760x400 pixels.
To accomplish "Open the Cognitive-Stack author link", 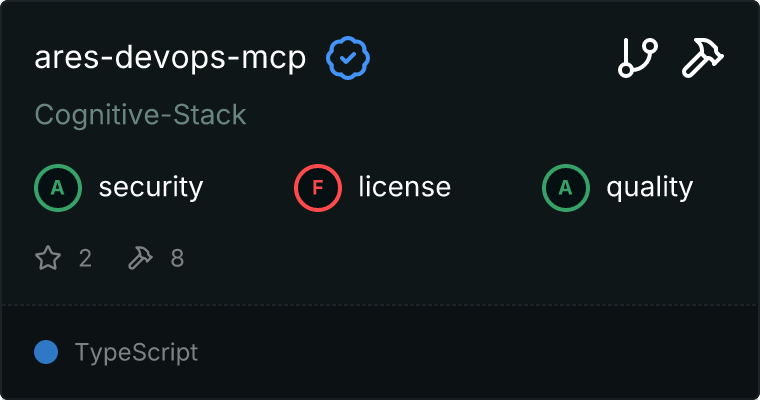I will (x=140, y=115).
